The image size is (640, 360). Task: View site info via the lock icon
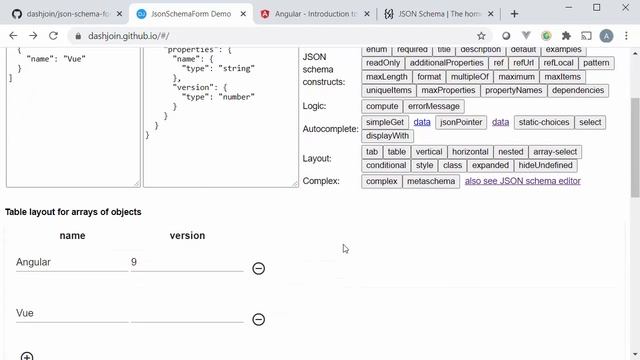pyautogui.click(x=78, y=36)
